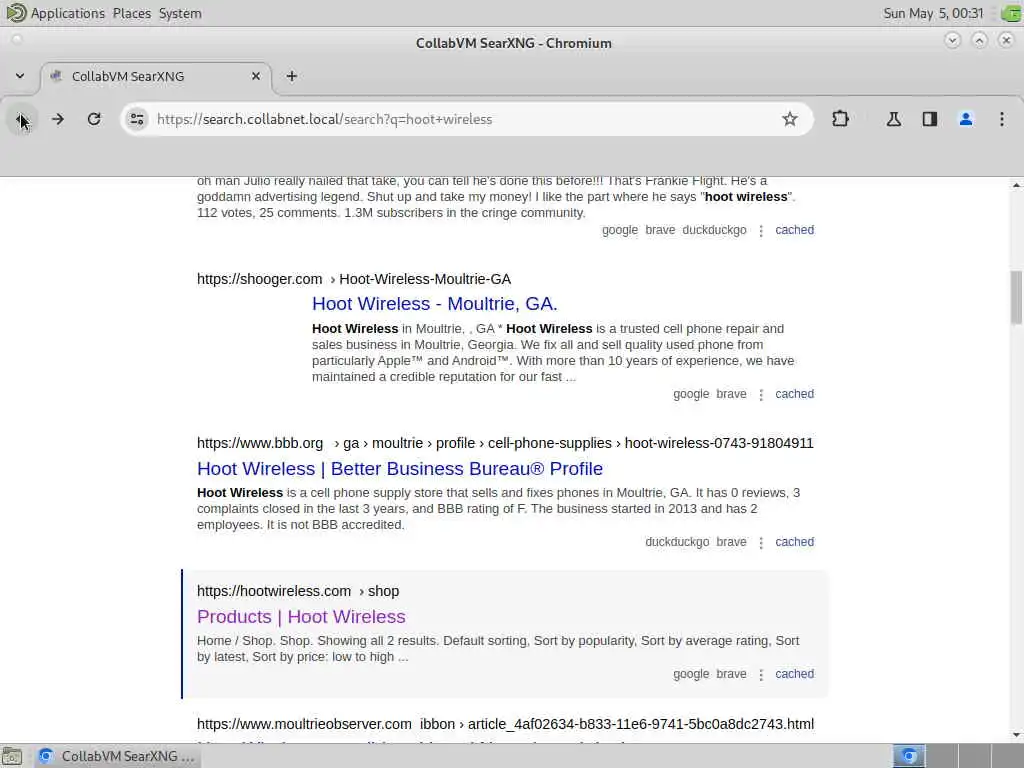Image resolution: width=1024 pixels, height=768 pixels.
Task: Open the profile avatar icon
Action: [x=965, y=120]
